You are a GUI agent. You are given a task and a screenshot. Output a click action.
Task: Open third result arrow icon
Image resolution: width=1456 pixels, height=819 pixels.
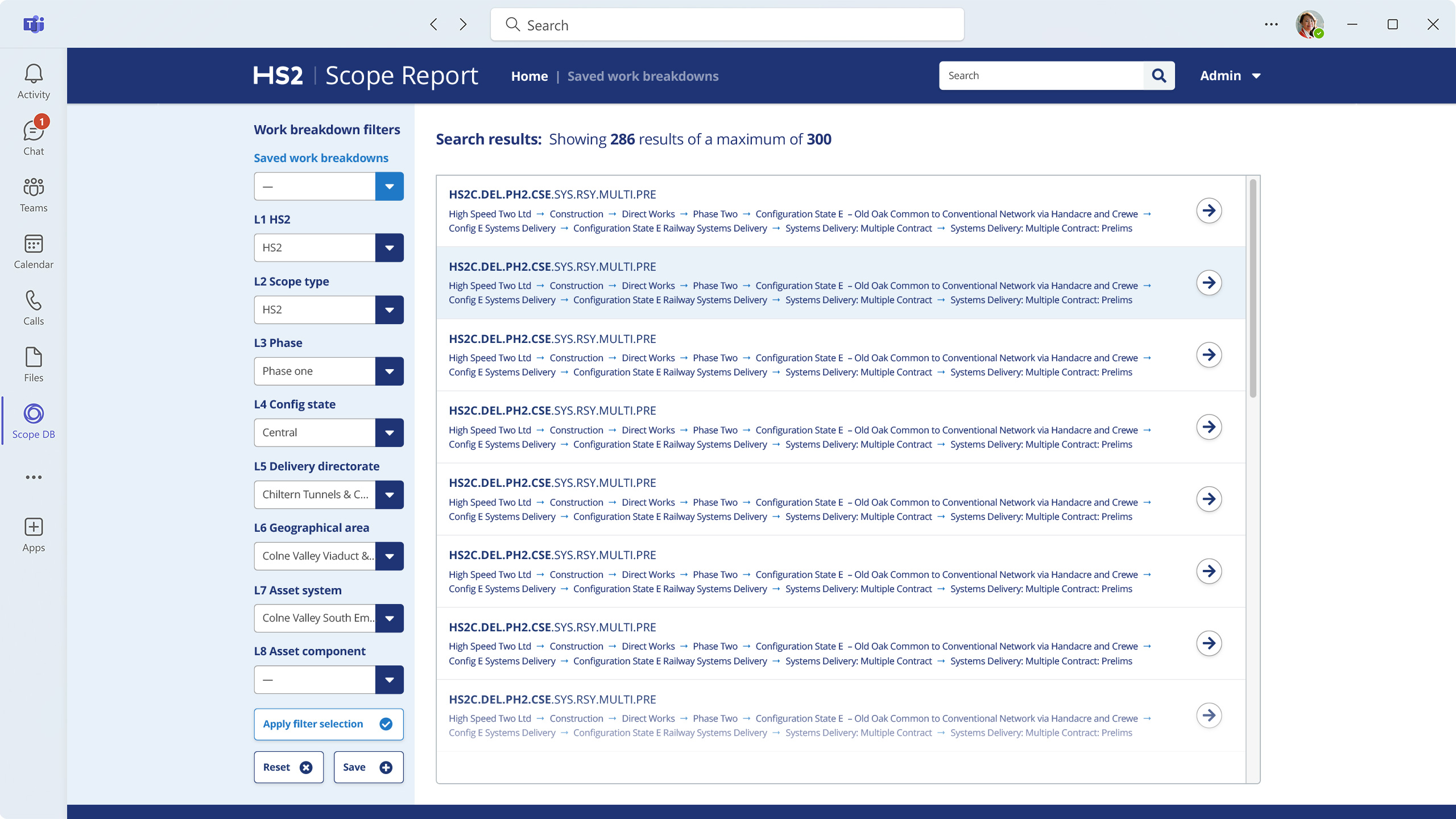coord(1209,355)
